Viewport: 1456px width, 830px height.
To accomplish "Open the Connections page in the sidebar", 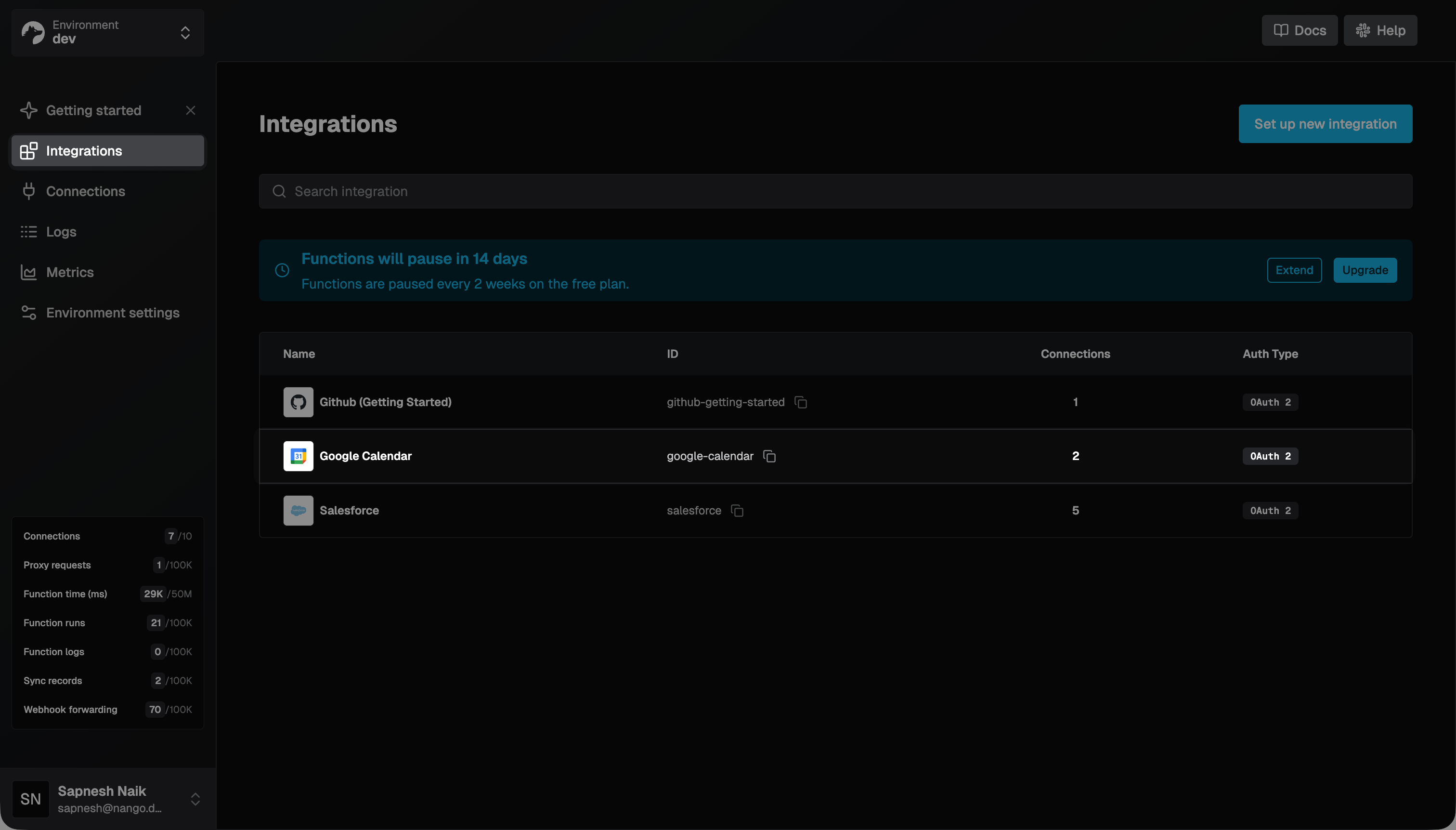I will (x=85, y=192).
